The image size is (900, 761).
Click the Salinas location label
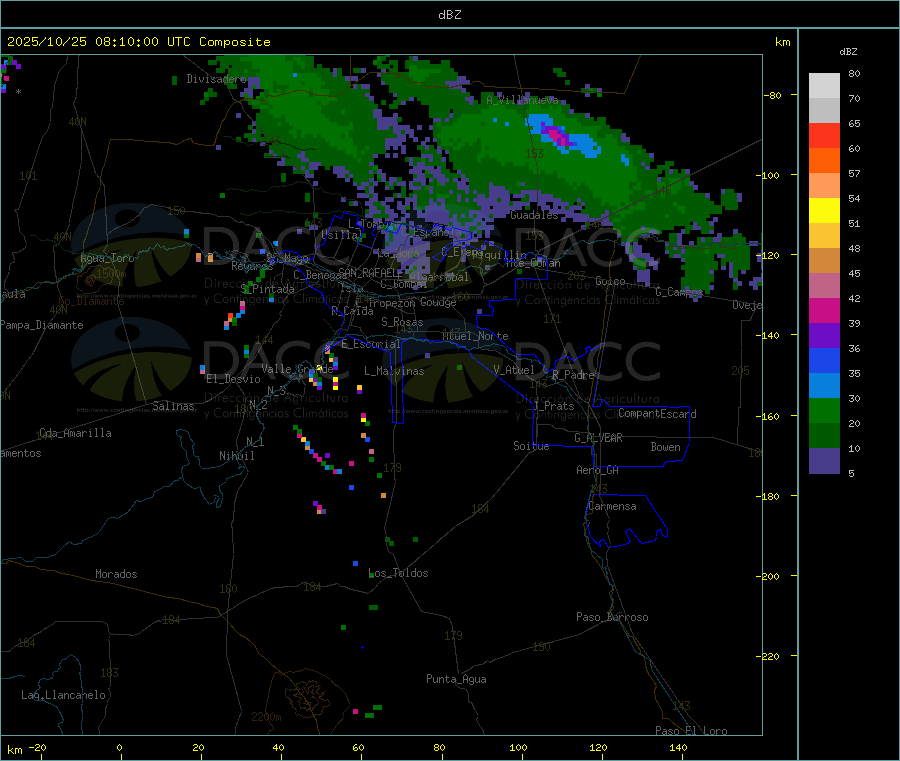click(173, 406)
